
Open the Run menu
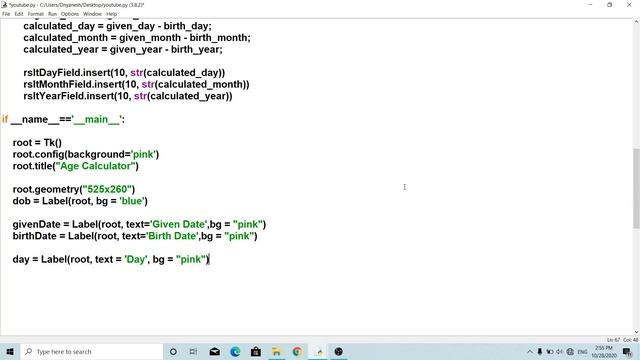pyautogui.click(x=52, y=14)
